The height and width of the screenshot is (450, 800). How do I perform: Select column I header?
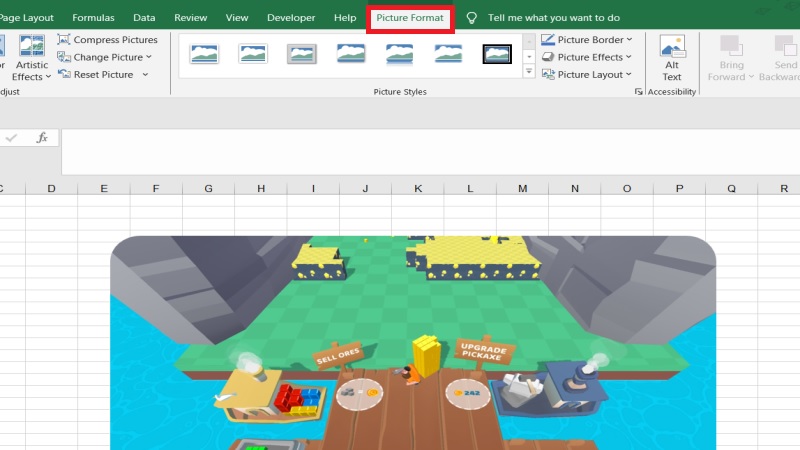(x=313, y=188)
